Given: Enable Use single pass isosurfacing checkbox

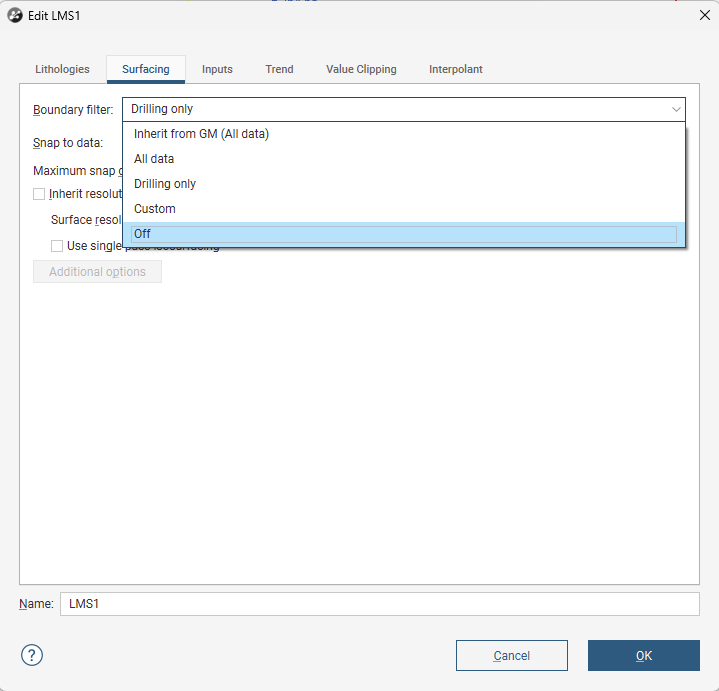Looking at the screenshot, I should point(57,246).
